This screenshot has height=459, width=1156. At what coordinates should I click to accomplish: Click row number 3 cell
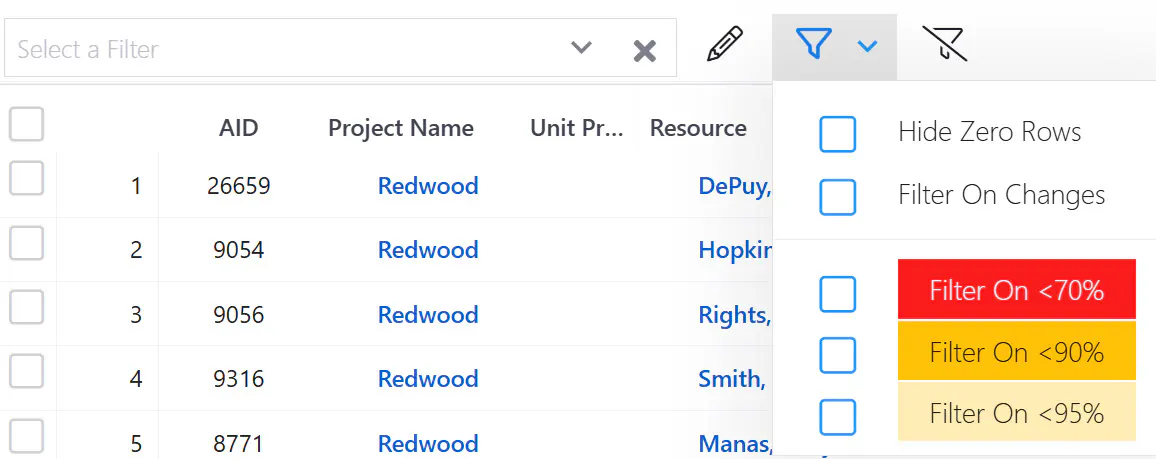tap(136, 315)
